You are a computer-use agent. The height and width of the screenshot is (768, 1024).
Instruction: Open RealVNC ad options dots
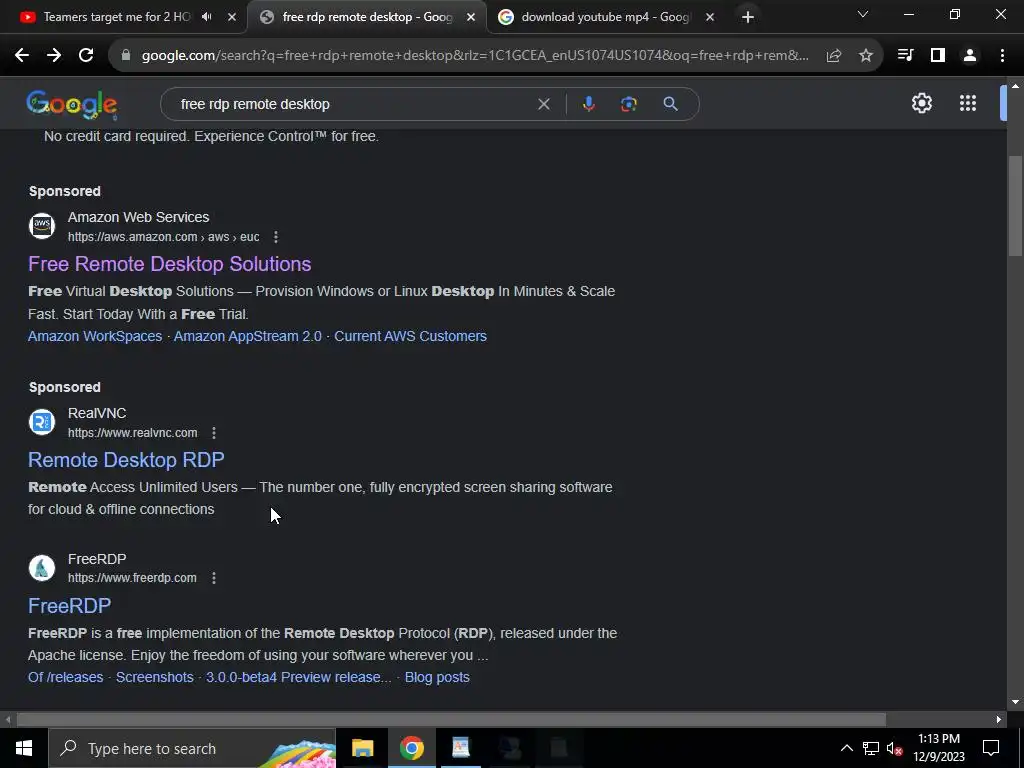coord(214,433)
